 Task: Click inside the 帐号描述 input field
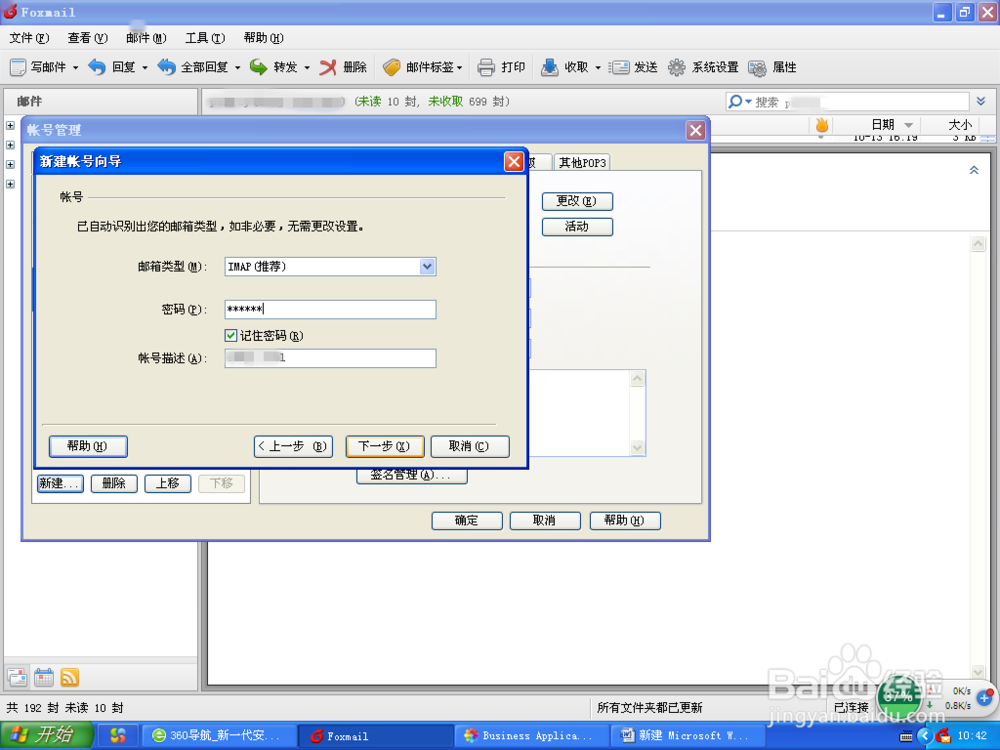[x=330, y=358]
